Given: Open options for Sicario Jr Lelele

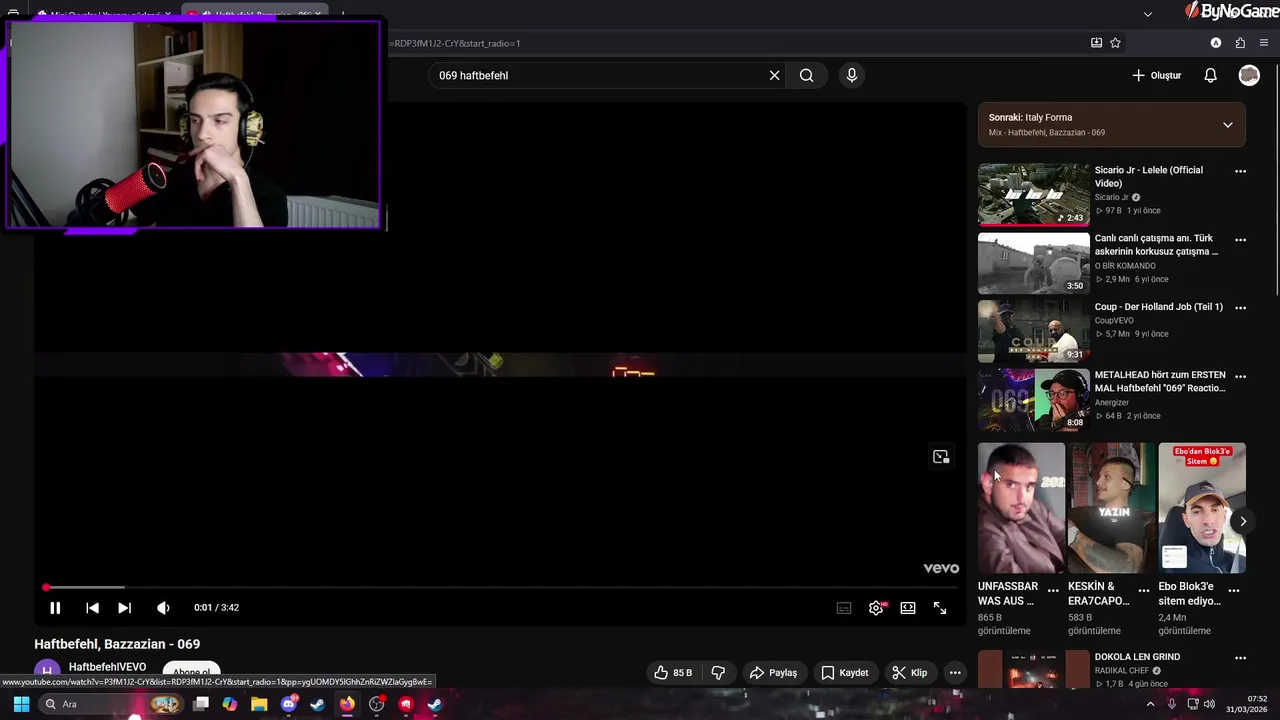Looking at the screenshot, I should (1240, 171).
